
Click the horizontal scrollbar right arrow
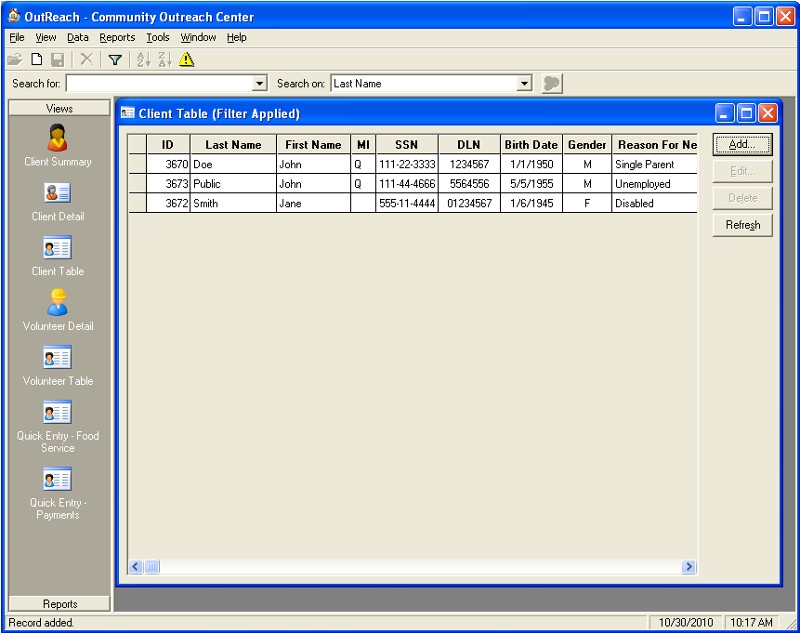(689, 567)
